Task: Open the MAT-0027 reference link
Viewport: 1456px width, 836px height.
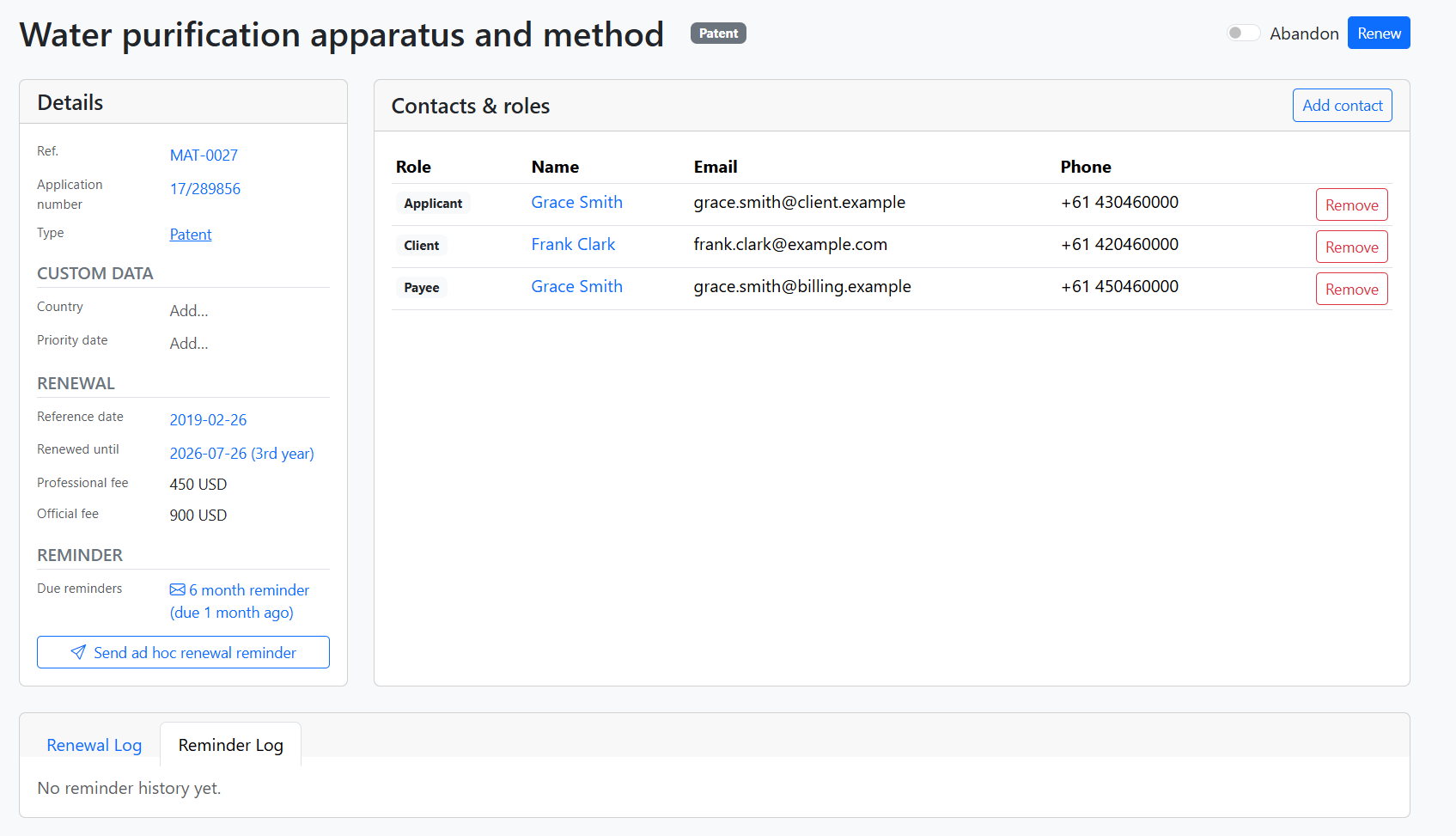Action: click(204, 156)
